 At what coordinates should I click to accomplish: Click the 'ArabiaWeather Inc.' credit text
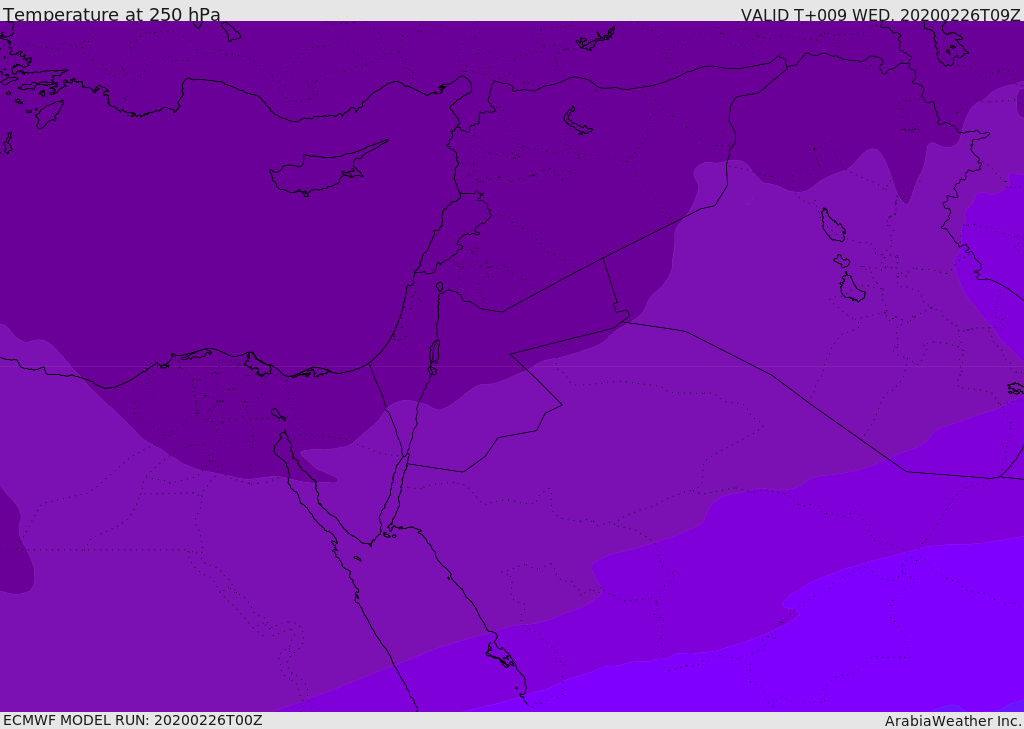click(953, 721)
